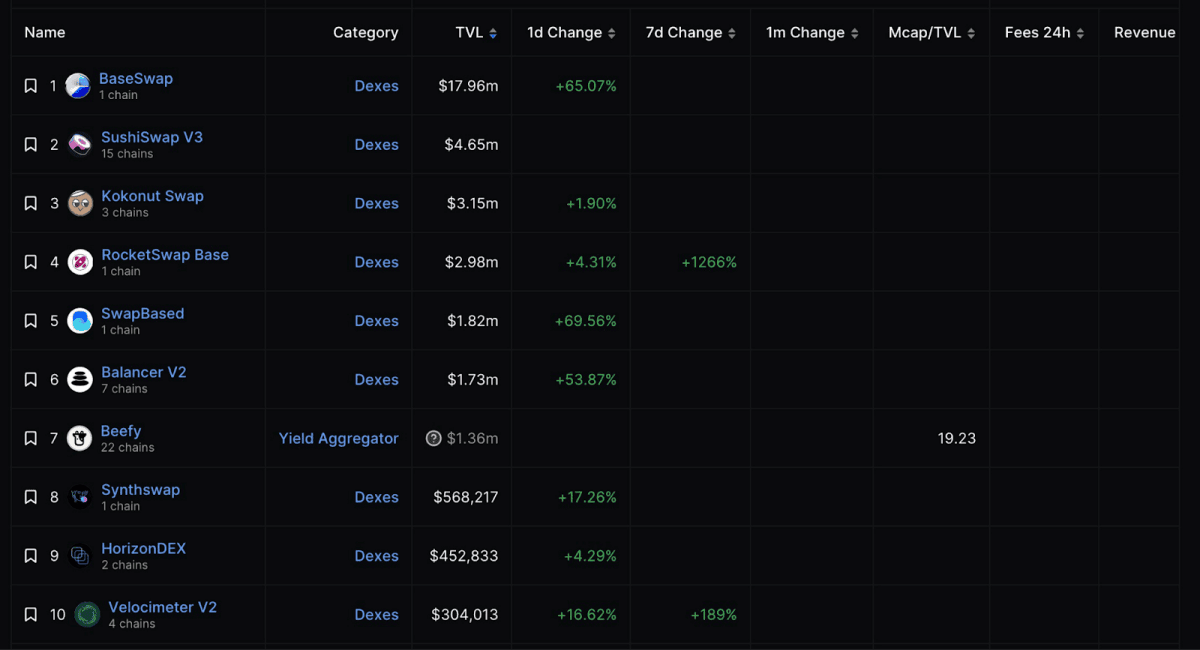Image resolution: width=1200 pixels, height=650 pixels.
Task: Click the '15 chains' text under SushiSwap V3
Action: tap(127, 154)
